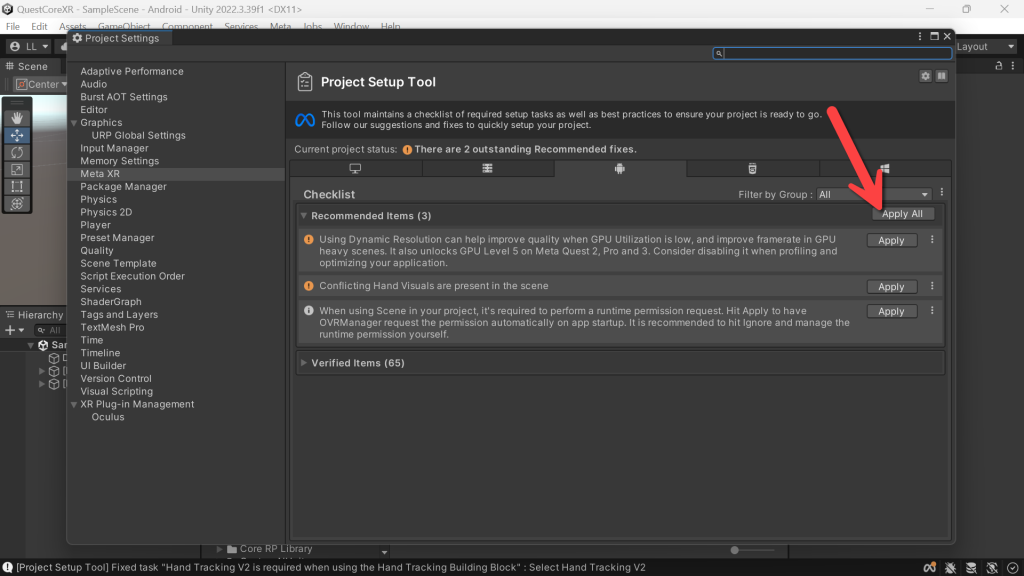Open the Layout dropdown
1024x576 pixels.
click(x=985, y=46)
